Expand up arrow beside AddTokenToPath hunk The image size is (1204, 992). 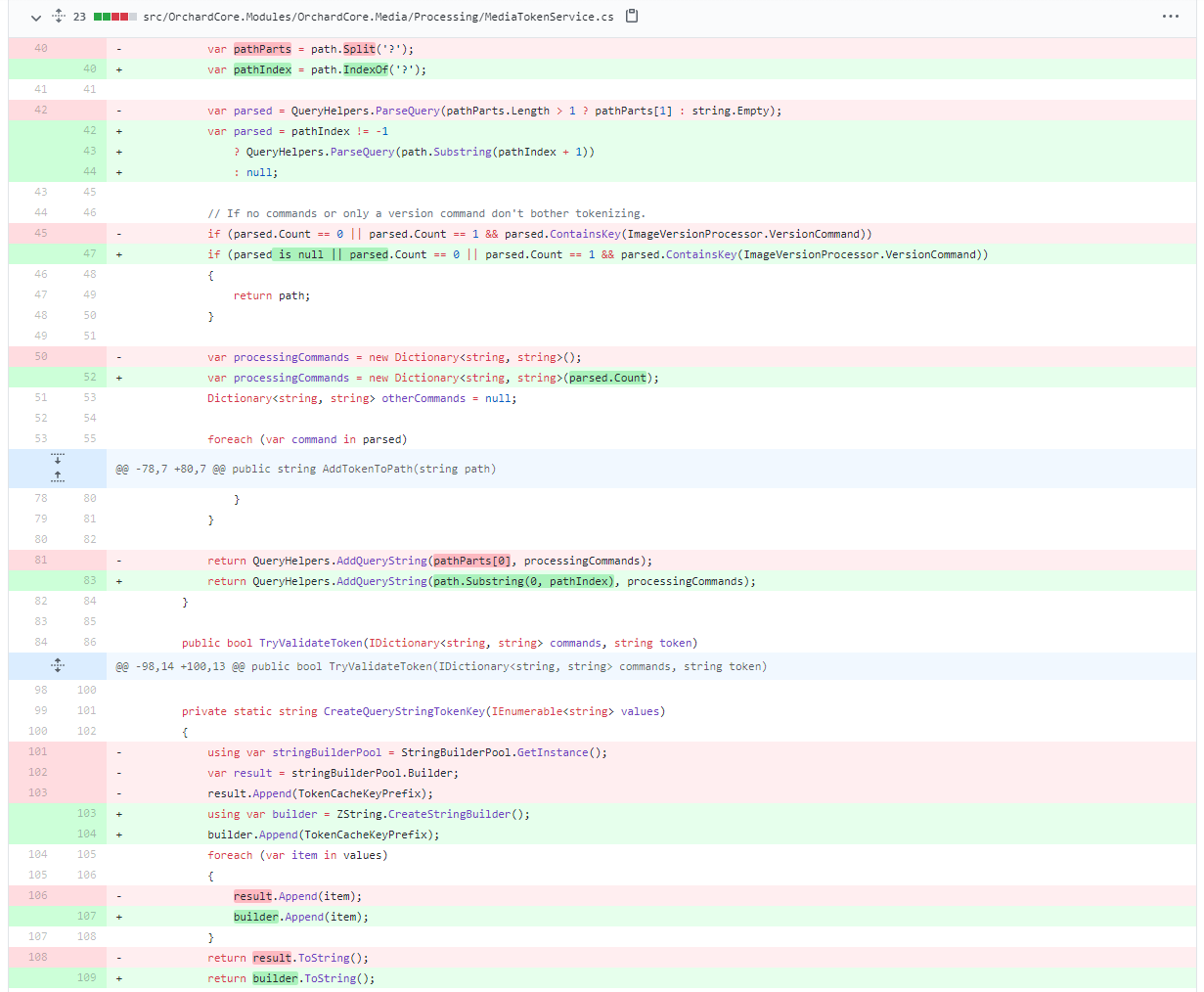(x=58, y=476)
